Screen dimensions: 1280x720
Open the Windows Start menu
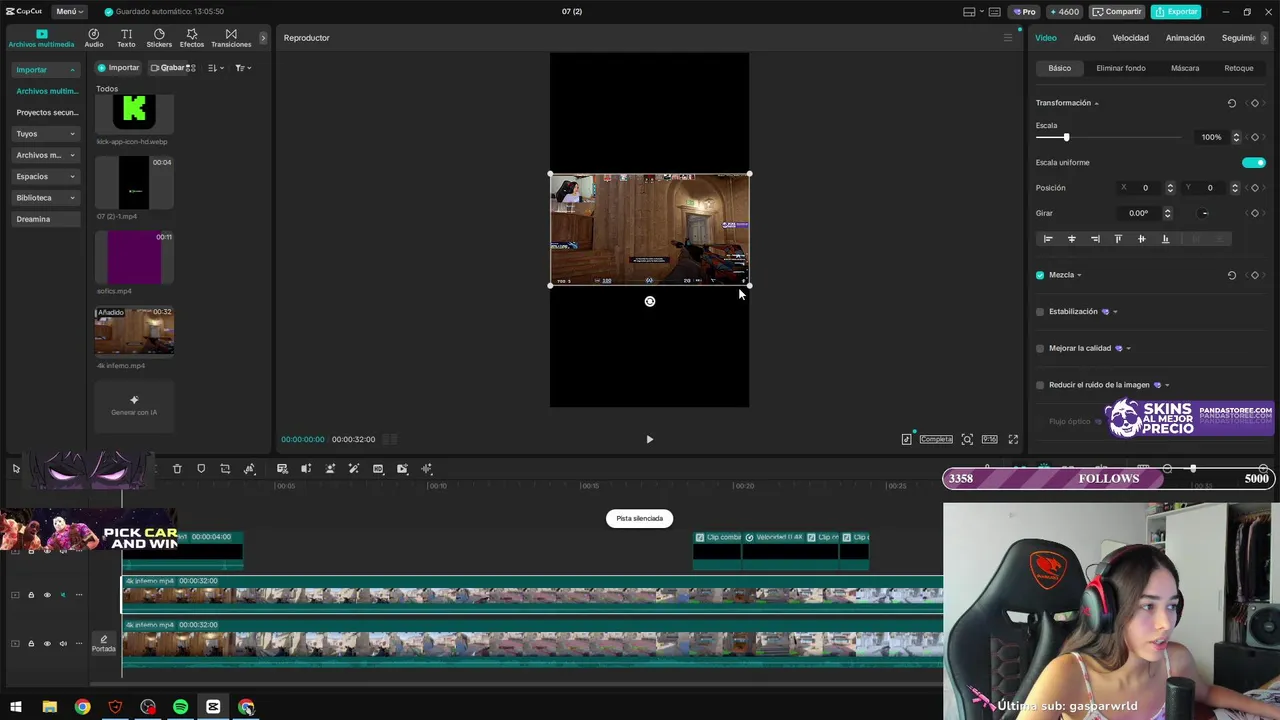(16, 707)
